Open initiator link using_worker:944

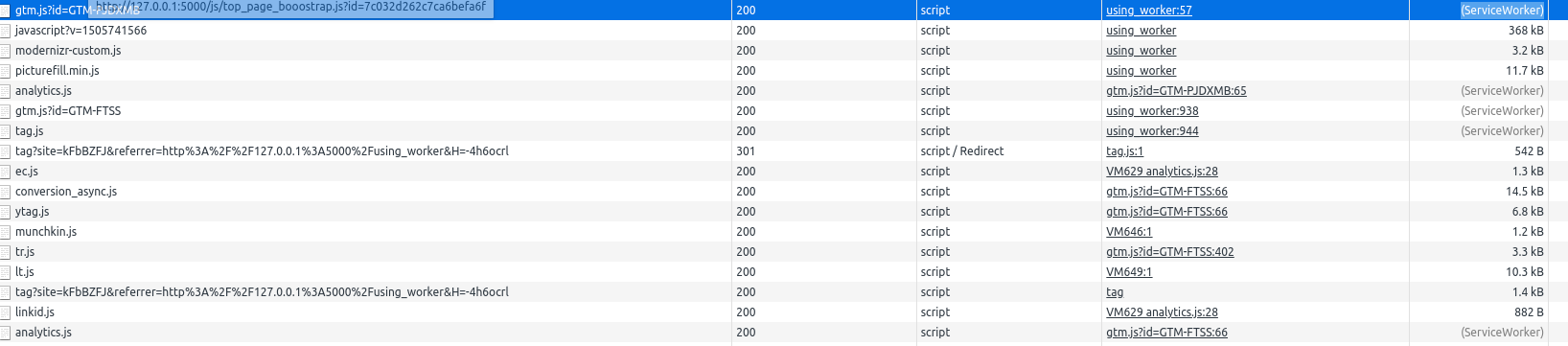coord(1152,131)
